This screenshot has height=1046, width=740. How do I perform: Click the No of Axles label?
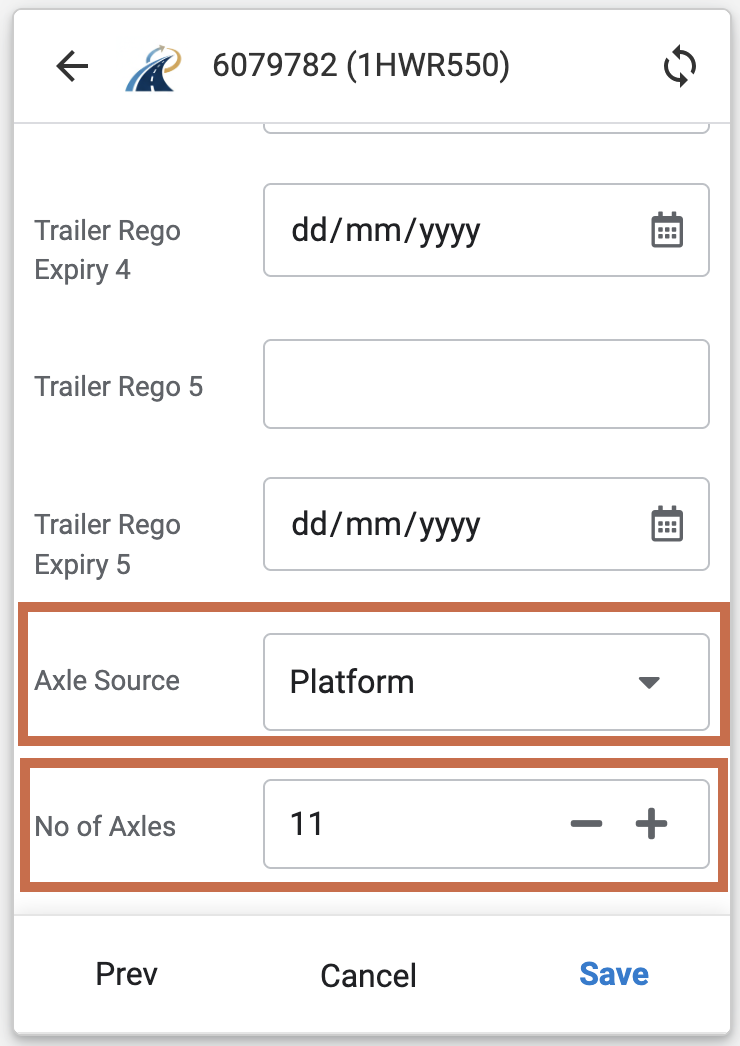(x=105, y=827)
